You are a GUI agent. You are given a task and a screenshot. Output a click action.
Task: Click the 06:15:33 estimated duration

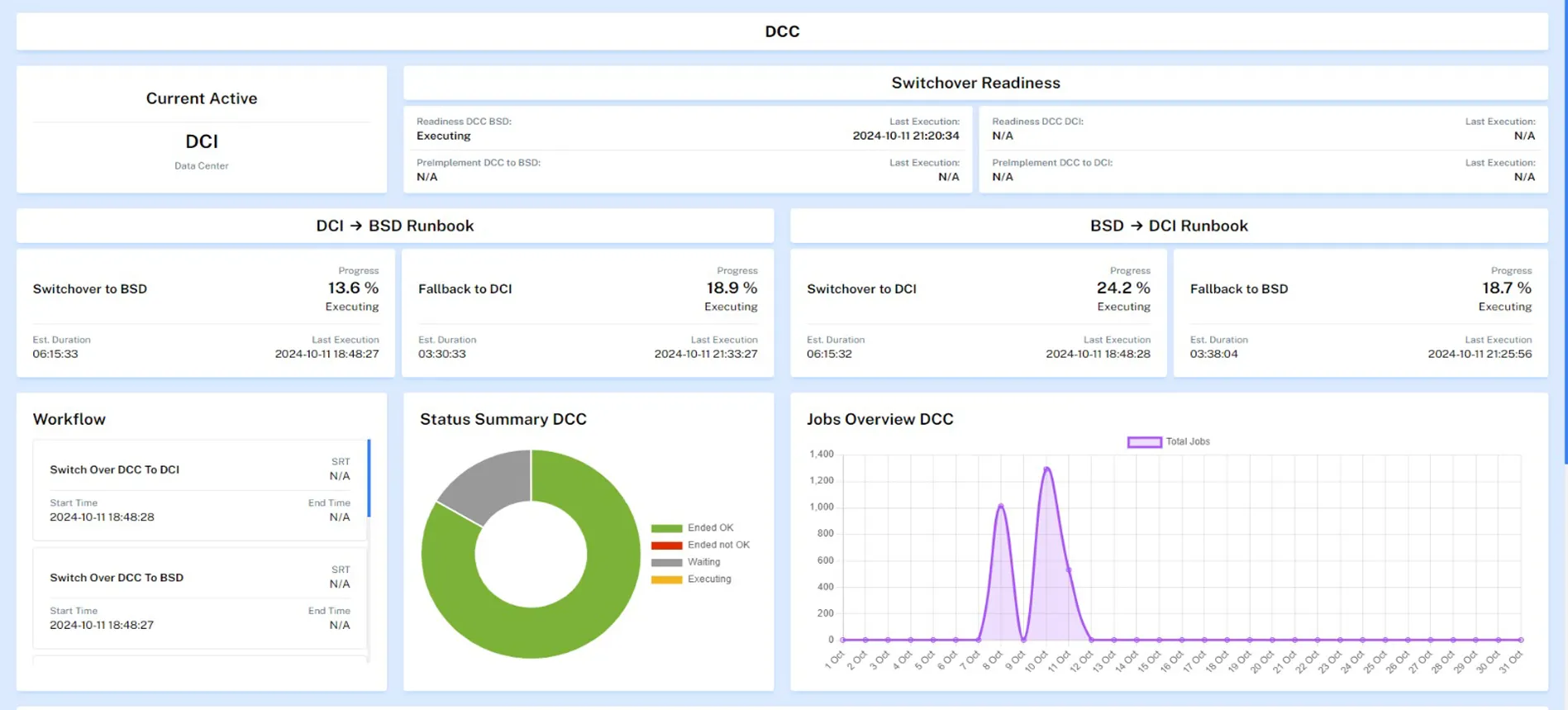[55, 354]
